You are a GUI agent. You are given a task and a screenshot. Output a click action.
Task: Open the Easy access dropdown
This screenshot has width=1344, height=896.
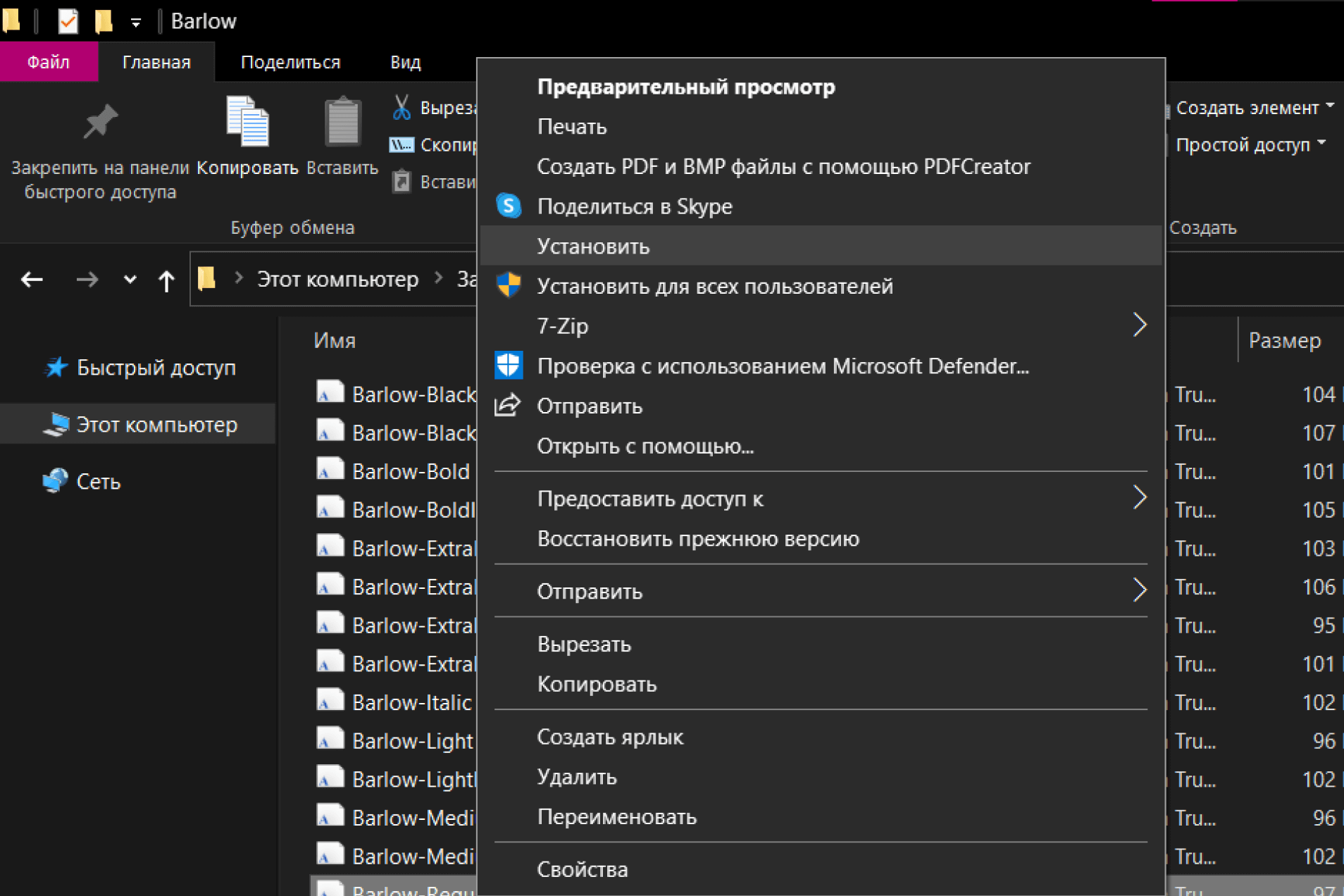tap(1250, 145)
